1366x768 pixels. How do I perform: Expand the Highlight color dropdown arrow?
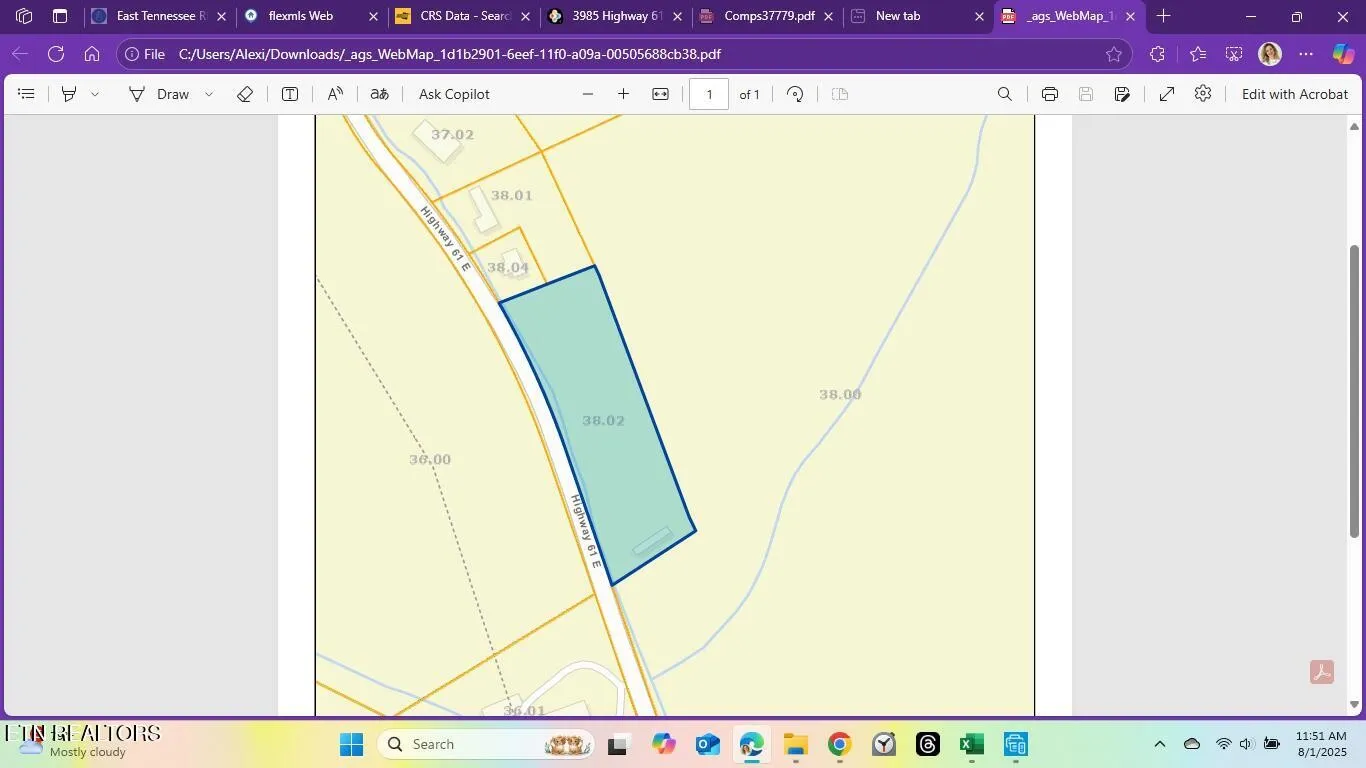coord(95,94)
